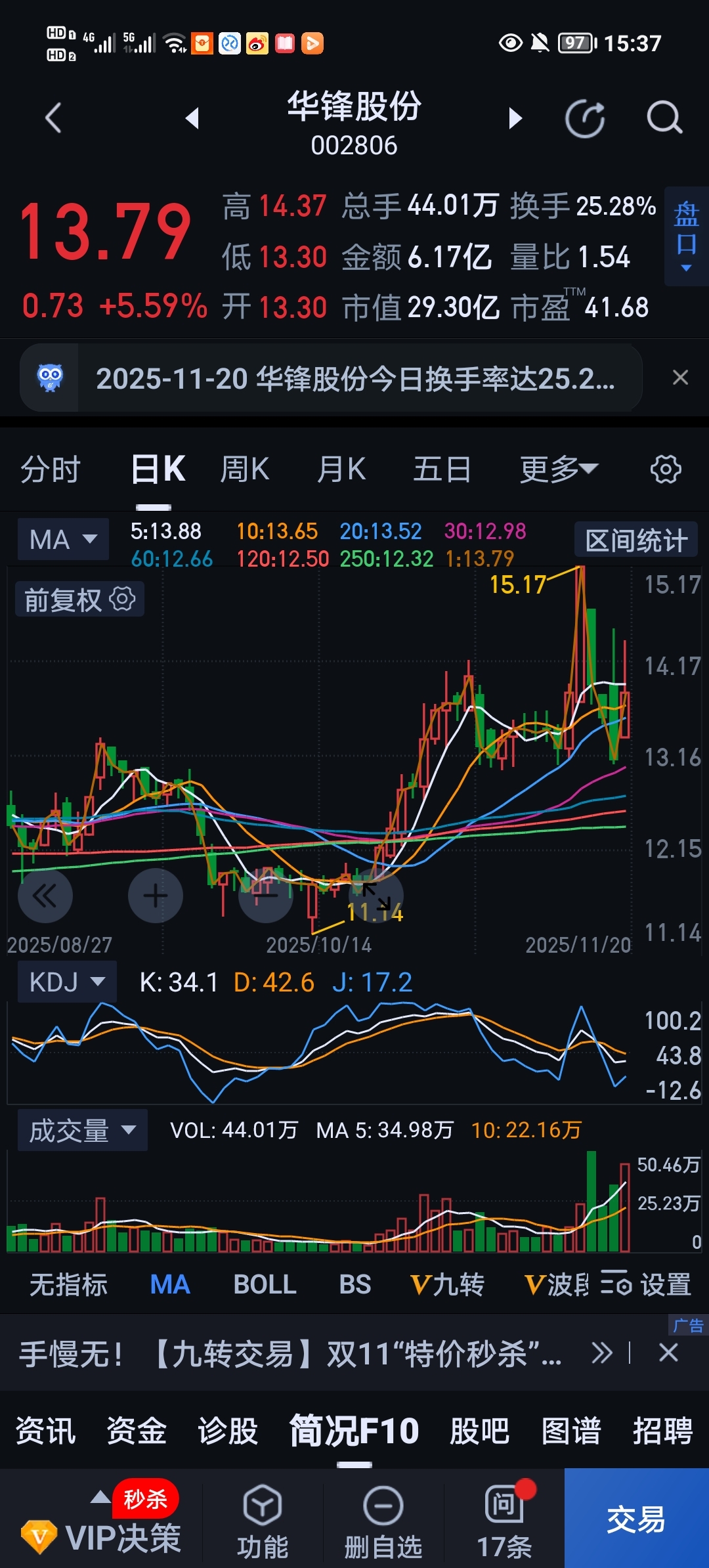Go back using the left chevron arrow

point(53,119)
